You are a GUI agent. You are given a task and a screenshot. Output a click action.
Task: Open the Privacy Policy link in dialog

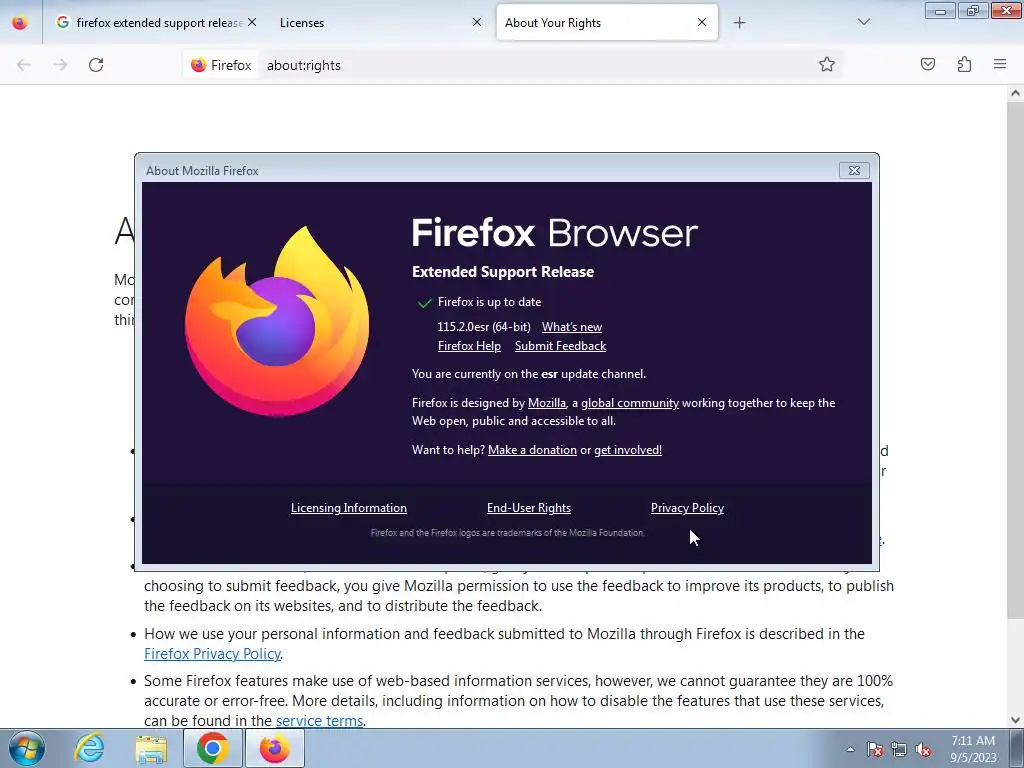[687, 508]
